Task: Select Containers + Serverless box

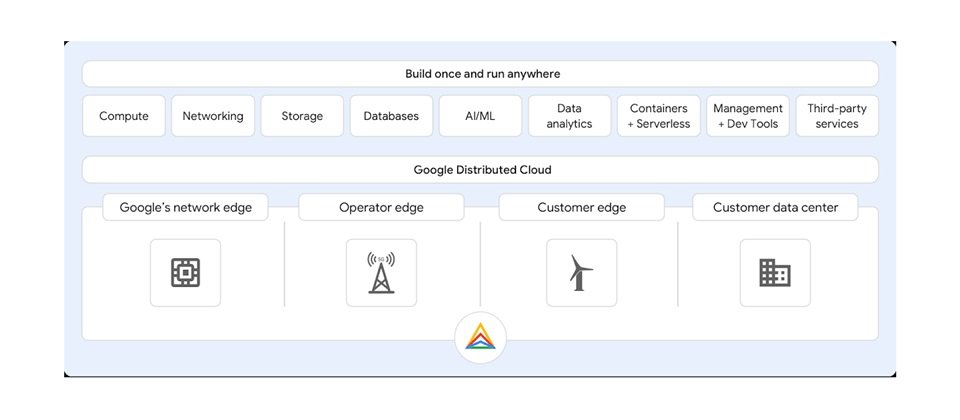Action: [659, 116]
